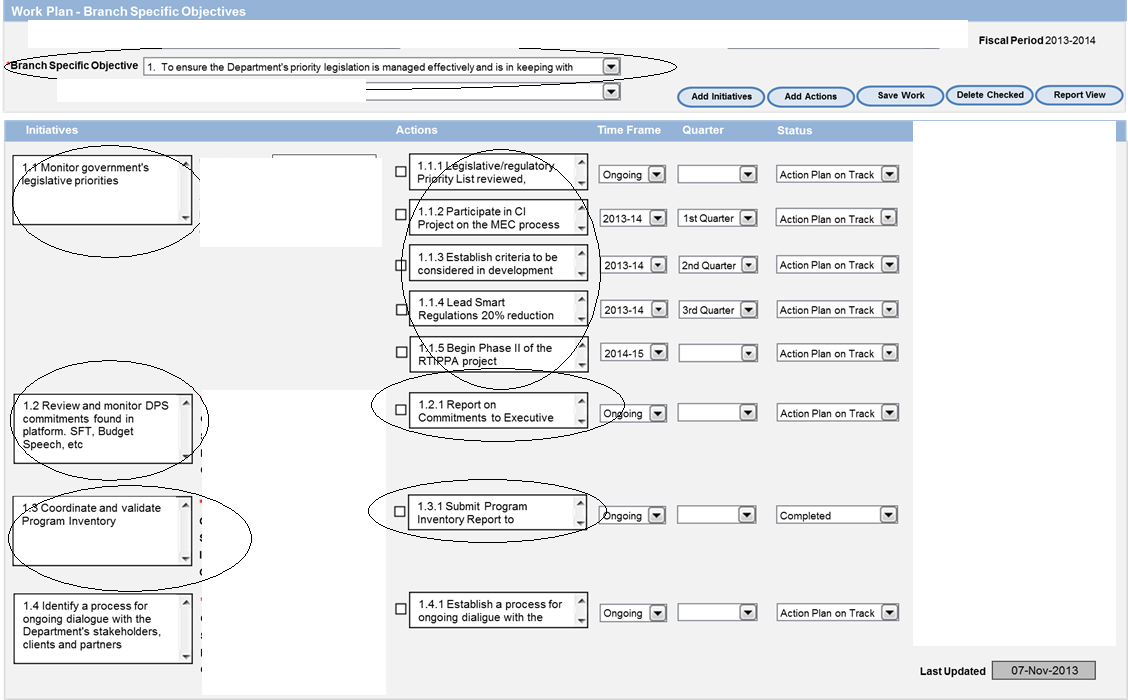Edit the action 1.1.4 Lead Smart Regulations text
The height and width of the screenshot is (700, 1128).
click(490, 309)
